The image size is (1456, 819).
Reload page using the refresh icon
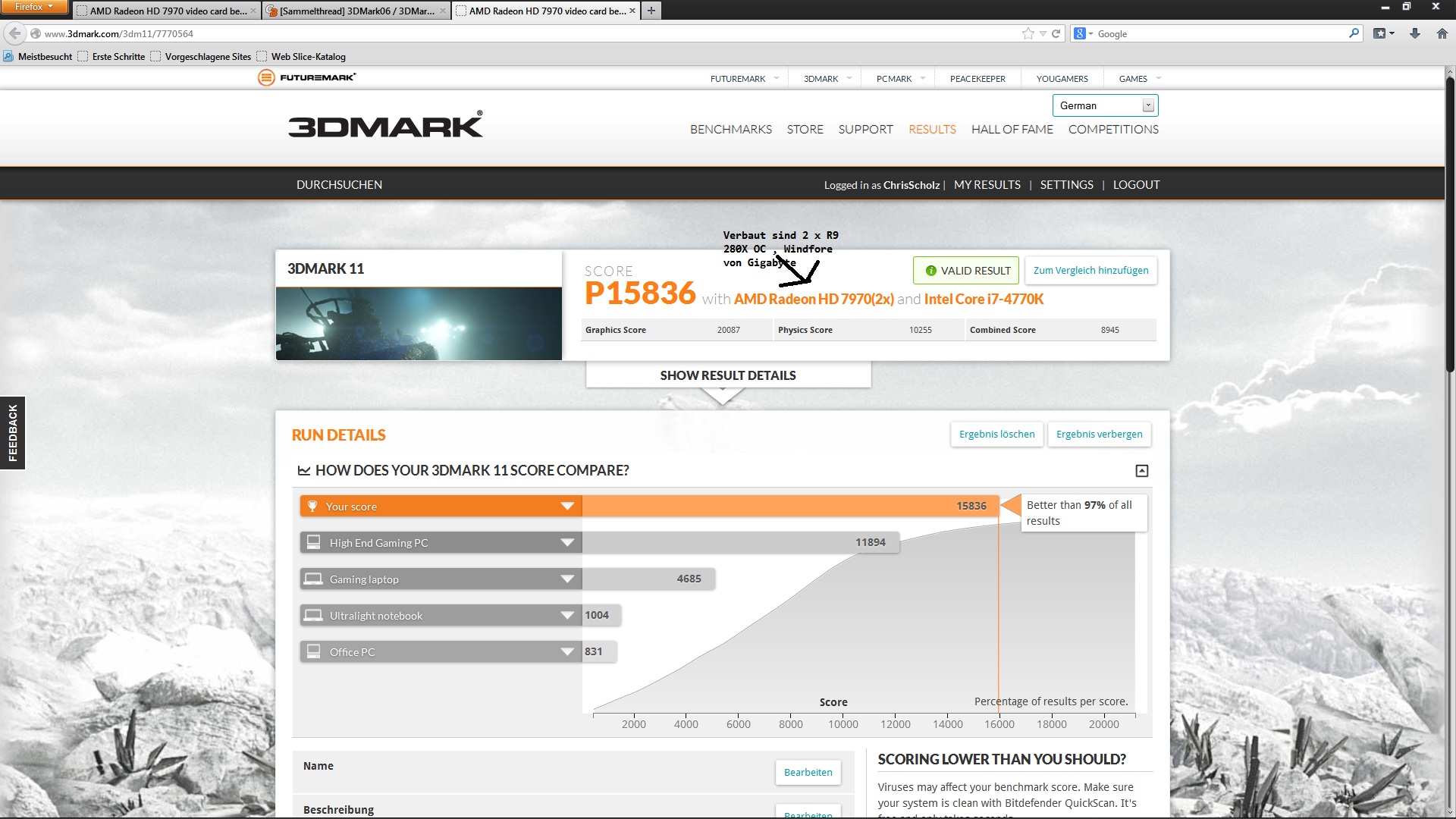coord(1056,33)
